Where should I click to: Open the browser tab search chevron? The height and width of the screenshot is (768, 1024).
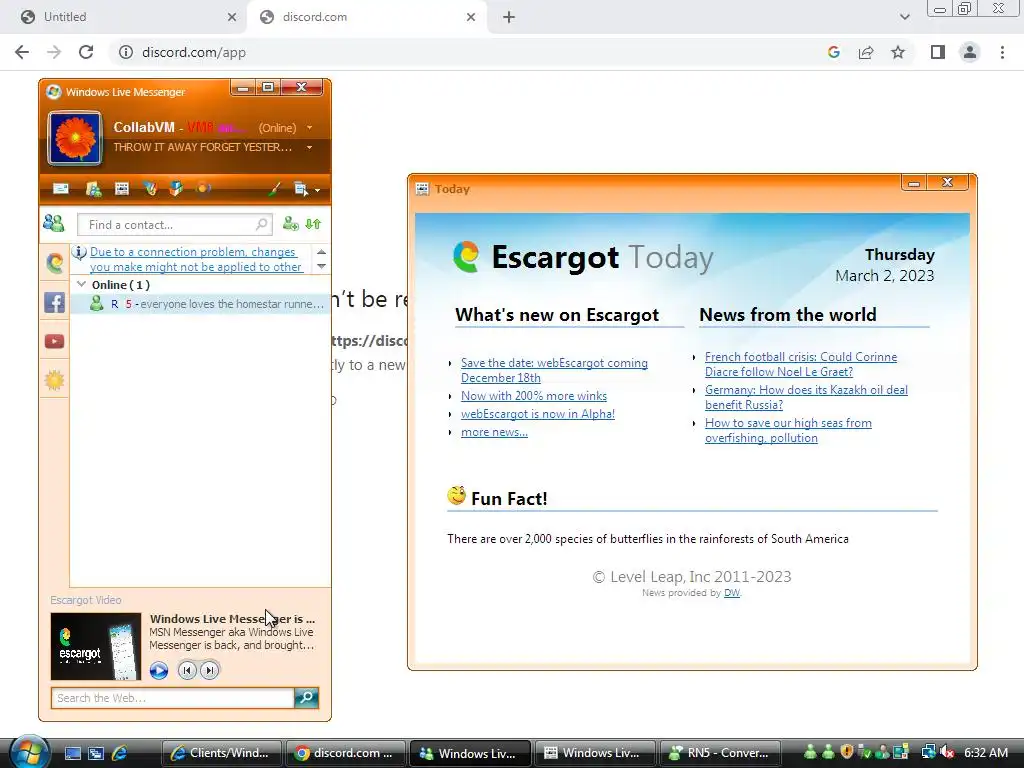click(904, 17)
